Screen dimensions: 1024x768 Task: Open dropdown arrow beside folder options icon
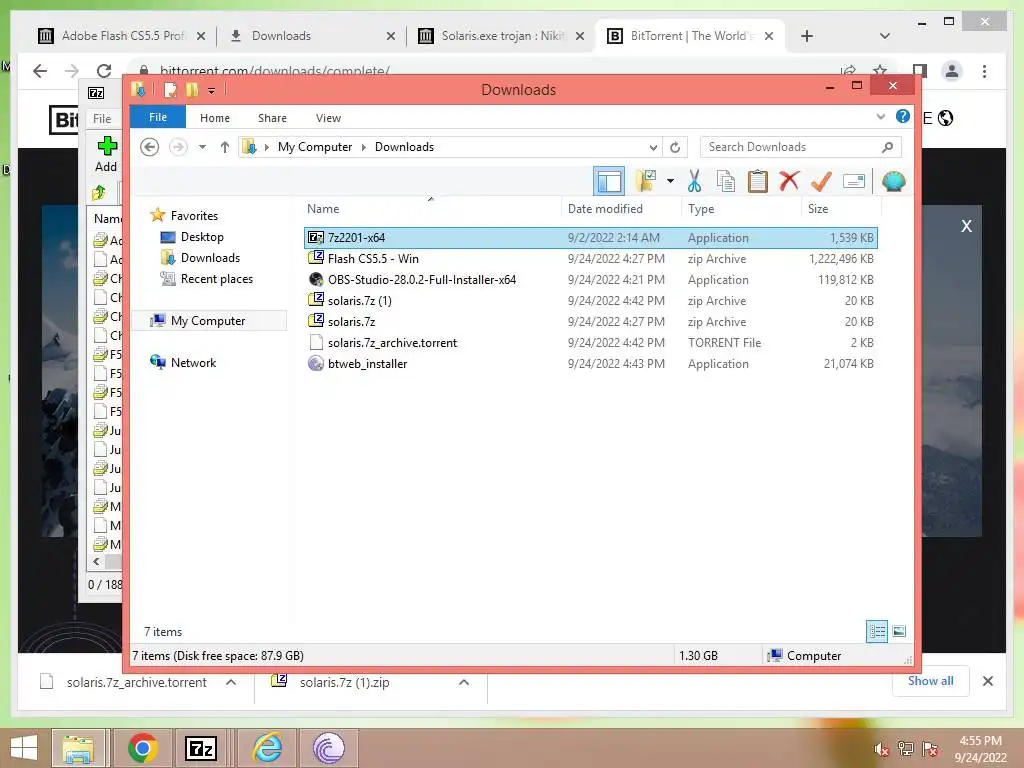[670, 181]
